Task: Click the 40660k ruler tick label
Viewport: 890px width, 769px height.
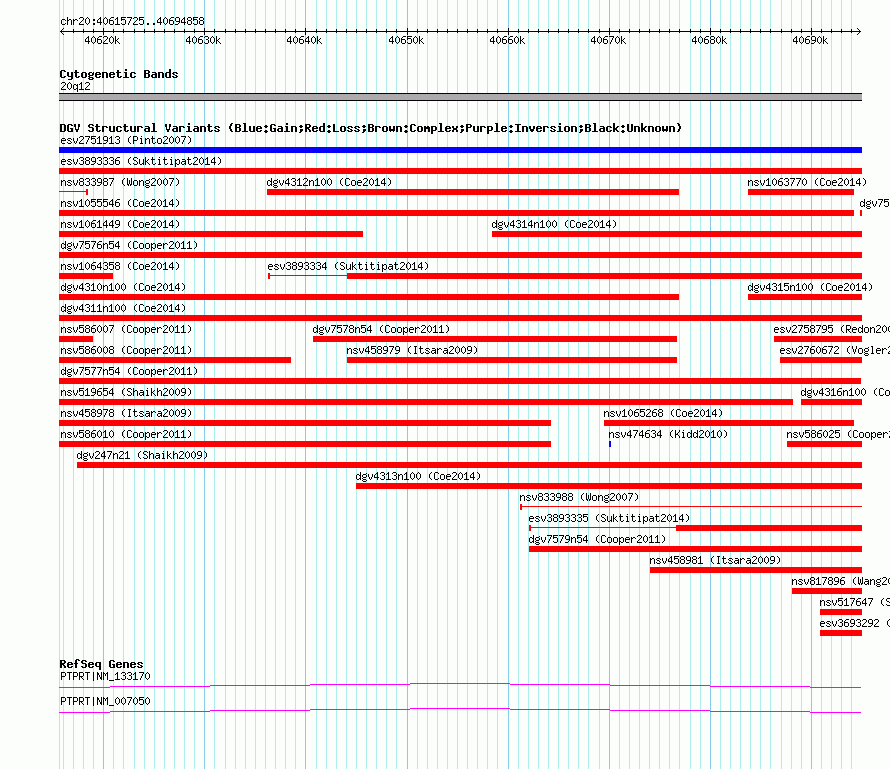Action: 507,40
